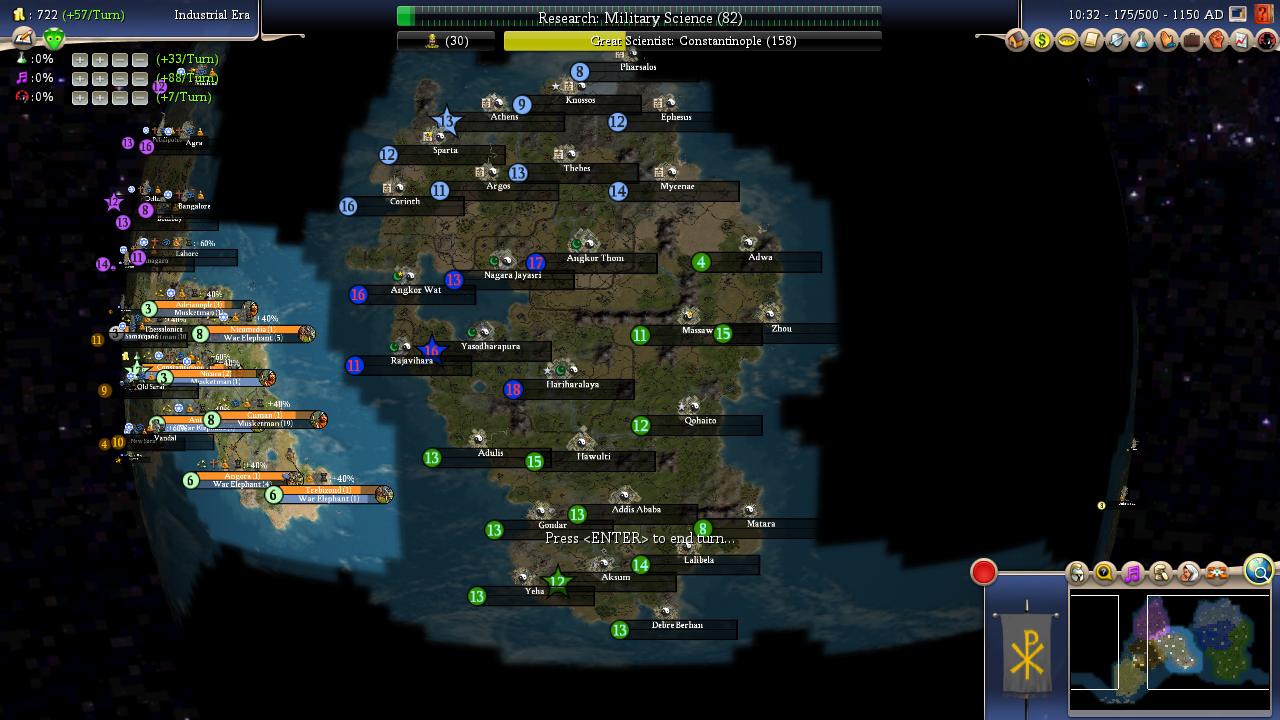The height and width of the screenshot is (720, 1280).
Task: Select the Sparta city label
Action: [445, 151]
